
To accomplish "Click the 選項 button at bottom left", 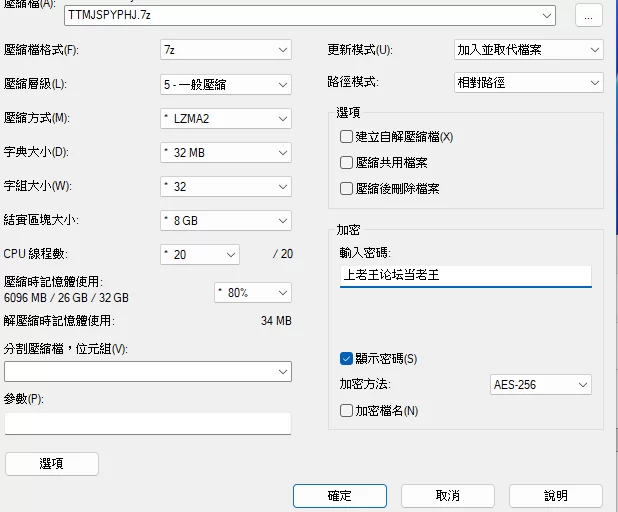I will (x=52, y=464).
